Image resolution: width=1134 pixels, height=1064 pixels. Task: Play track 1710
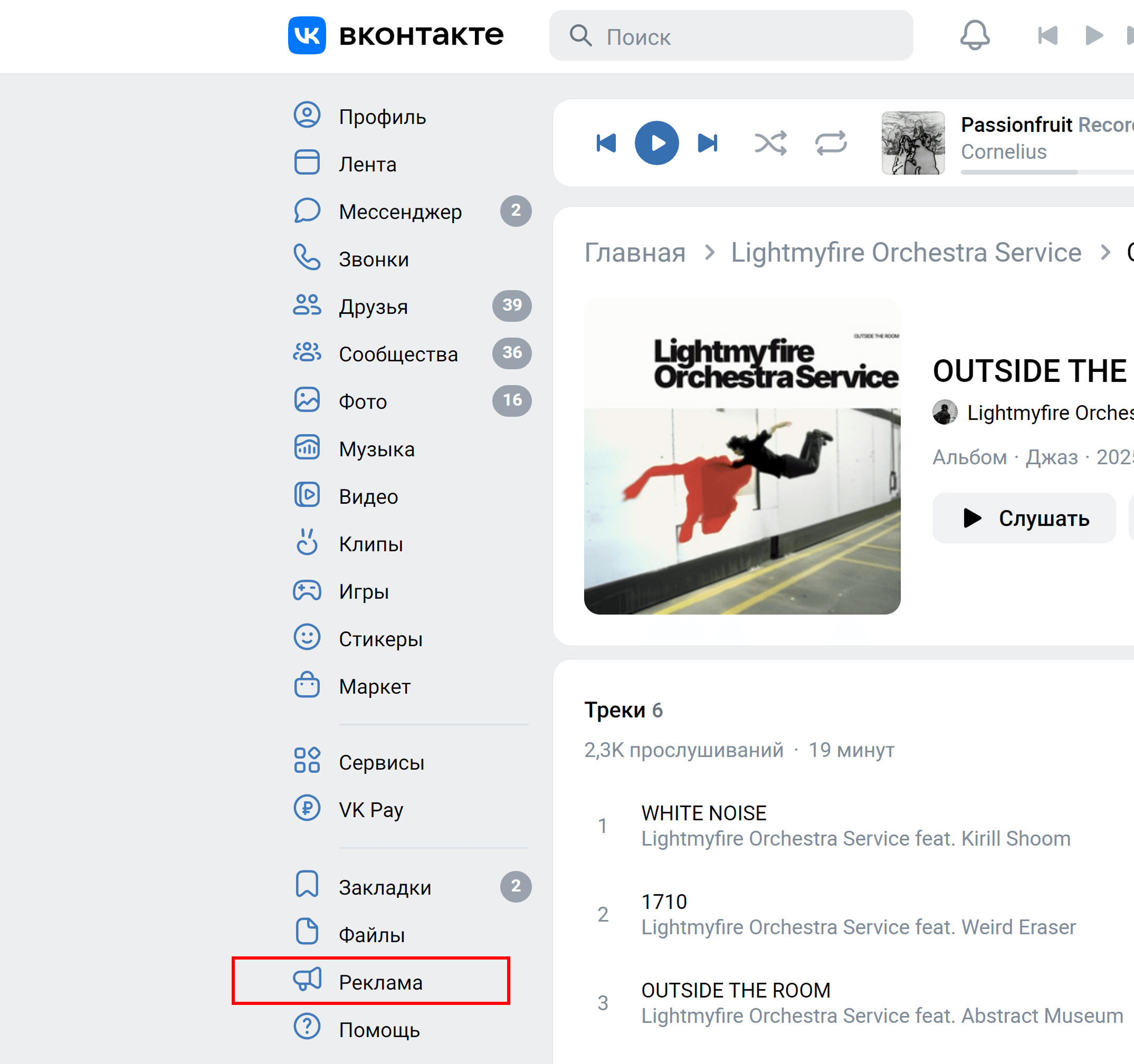point(664,902)
